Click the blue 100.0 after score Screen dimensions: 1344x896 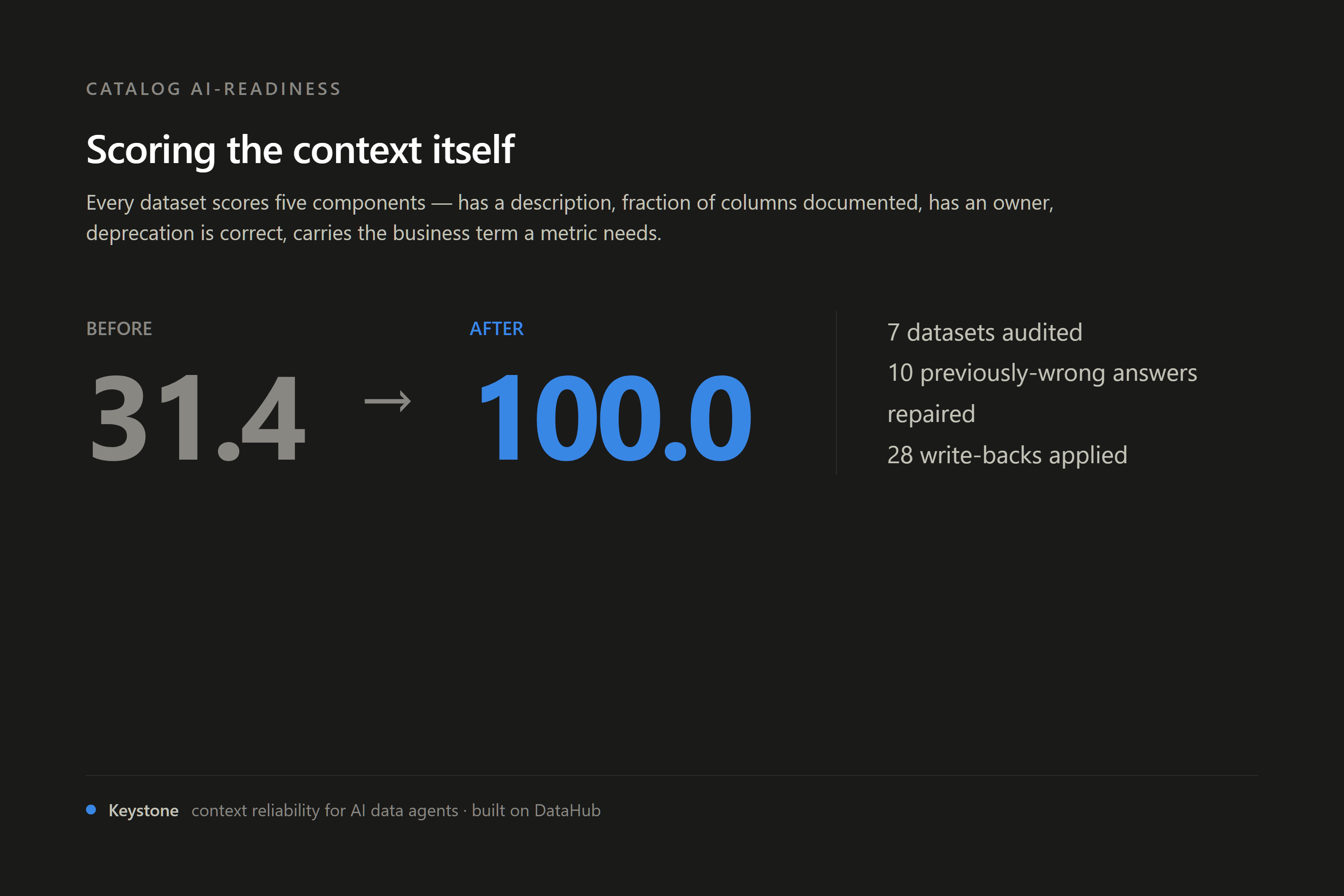coord(616,417)
